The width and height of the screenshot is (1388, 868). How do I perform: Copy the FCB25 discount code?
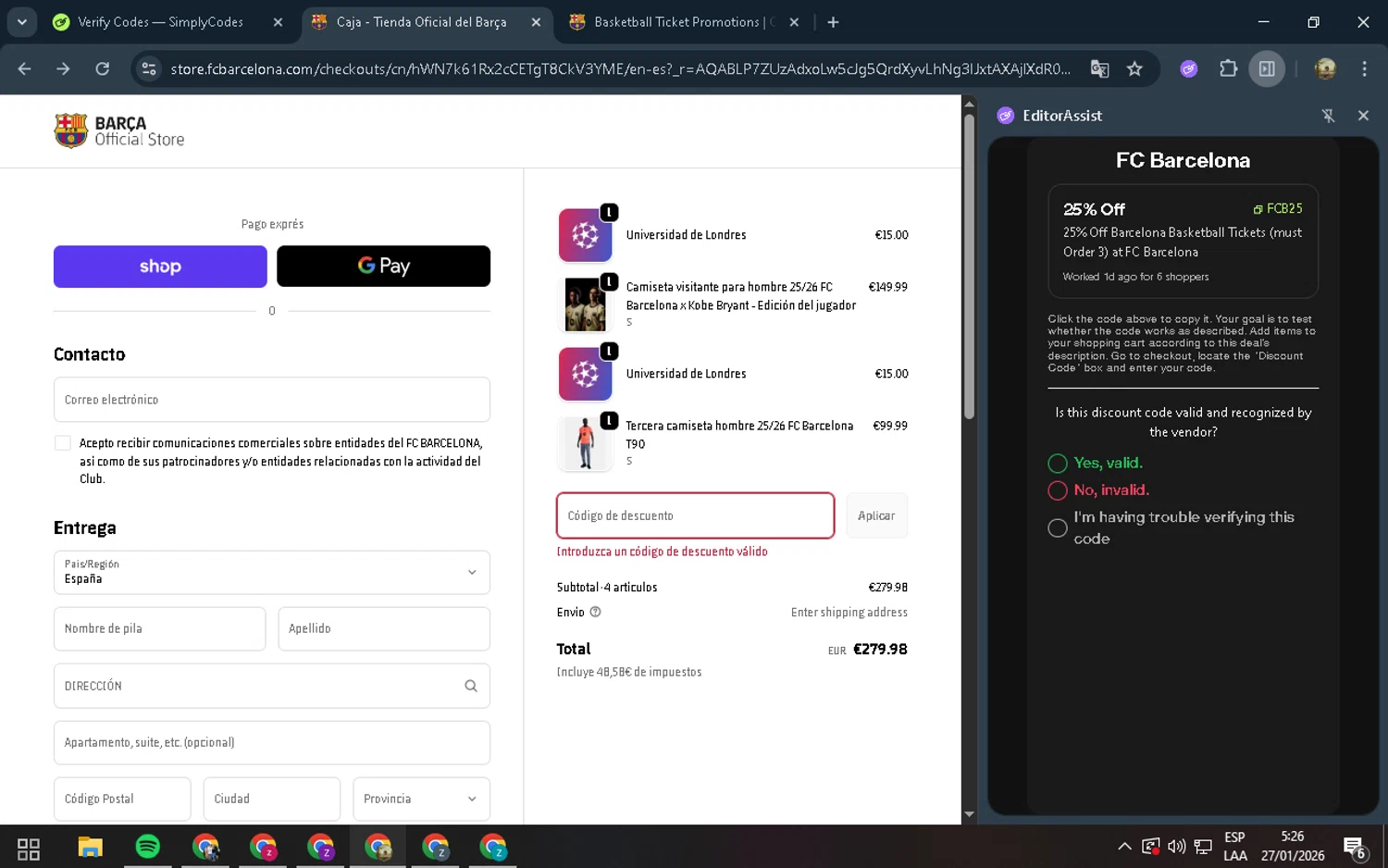click(1278, 209)
